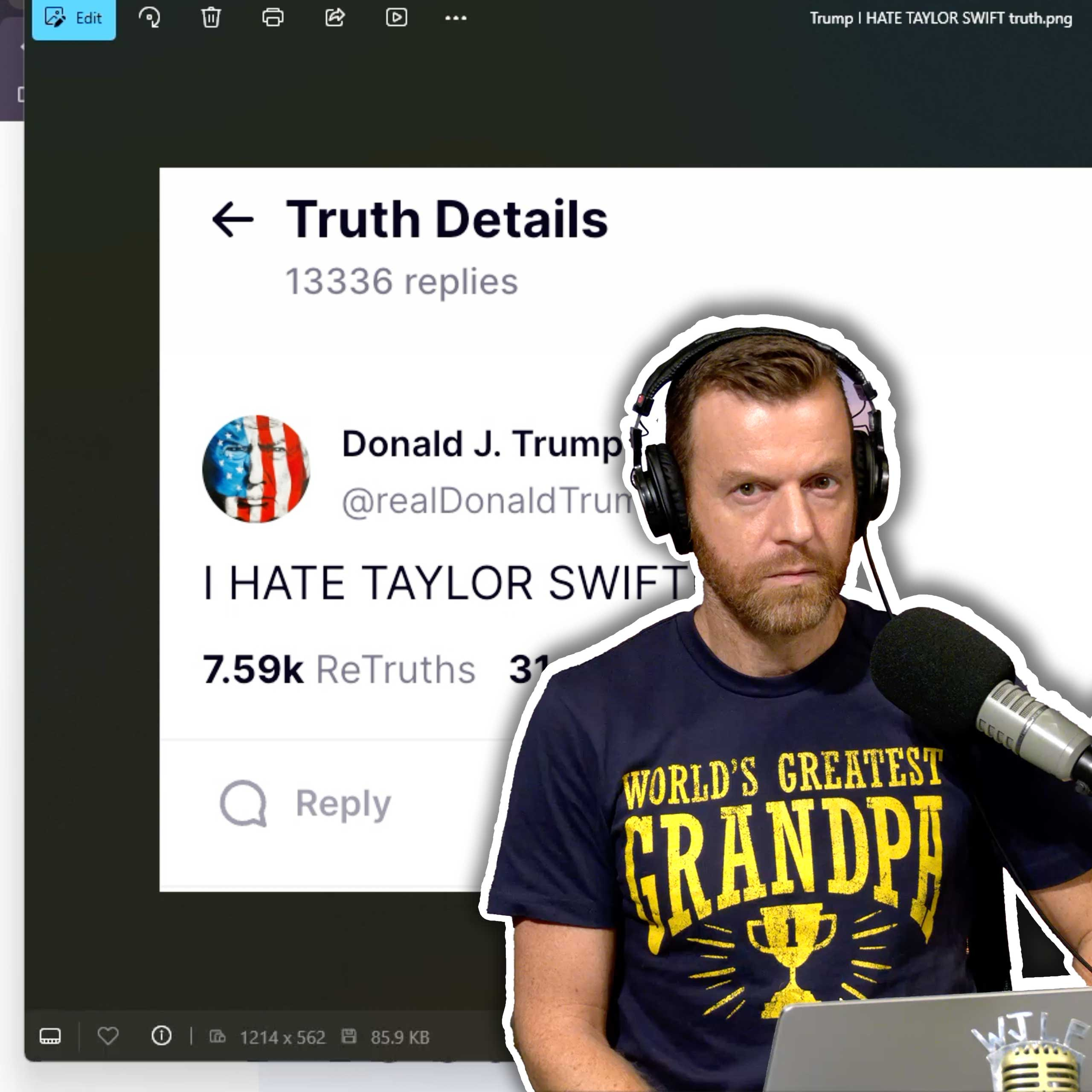Open the Share icon in the toolbar
The height and width of the screenshot is (1092, 1092).
(334, 18)
